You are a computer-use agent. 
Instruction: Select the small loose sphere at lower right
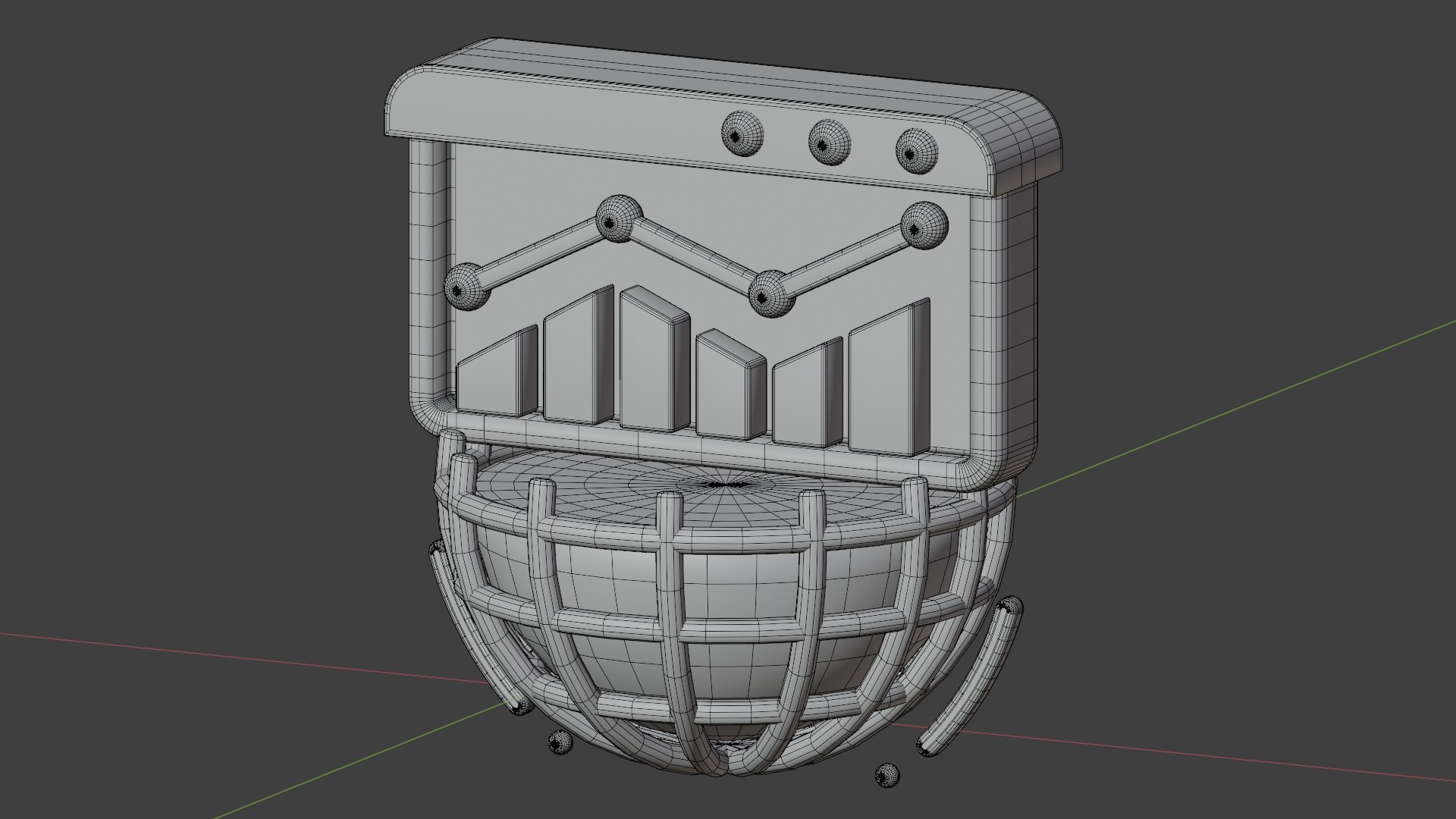pos(886,775)
